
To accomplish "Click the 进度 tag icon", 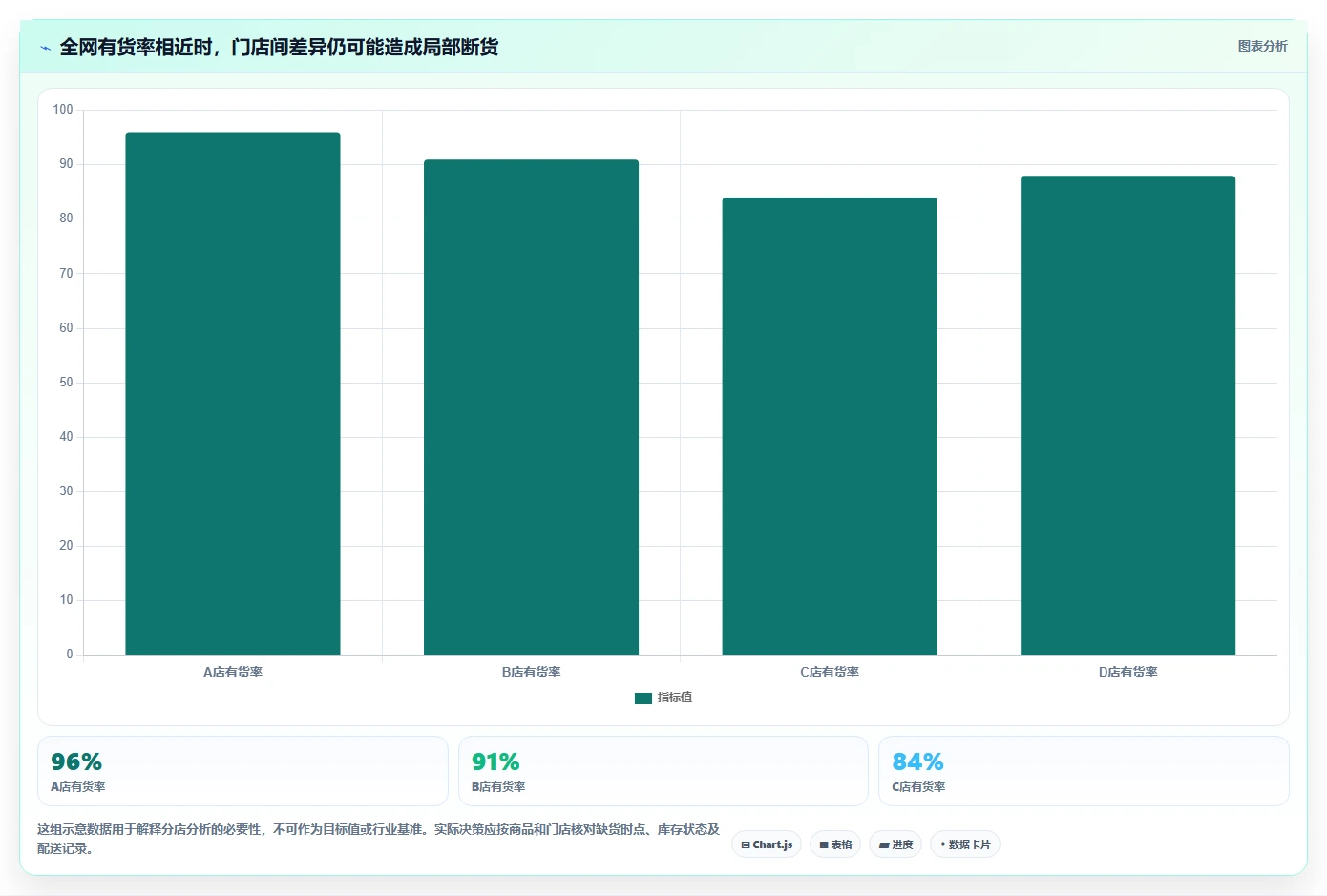I will [884, 845].
